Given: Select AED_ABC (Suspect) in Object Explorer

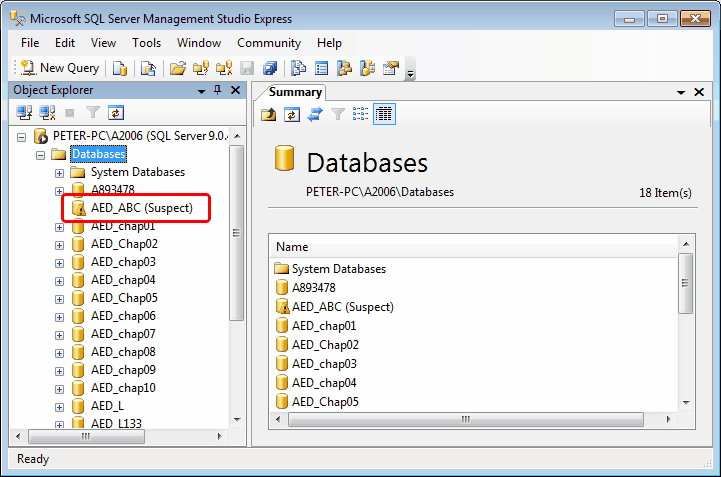Looking at the screenshot, I should click(142, 208).
